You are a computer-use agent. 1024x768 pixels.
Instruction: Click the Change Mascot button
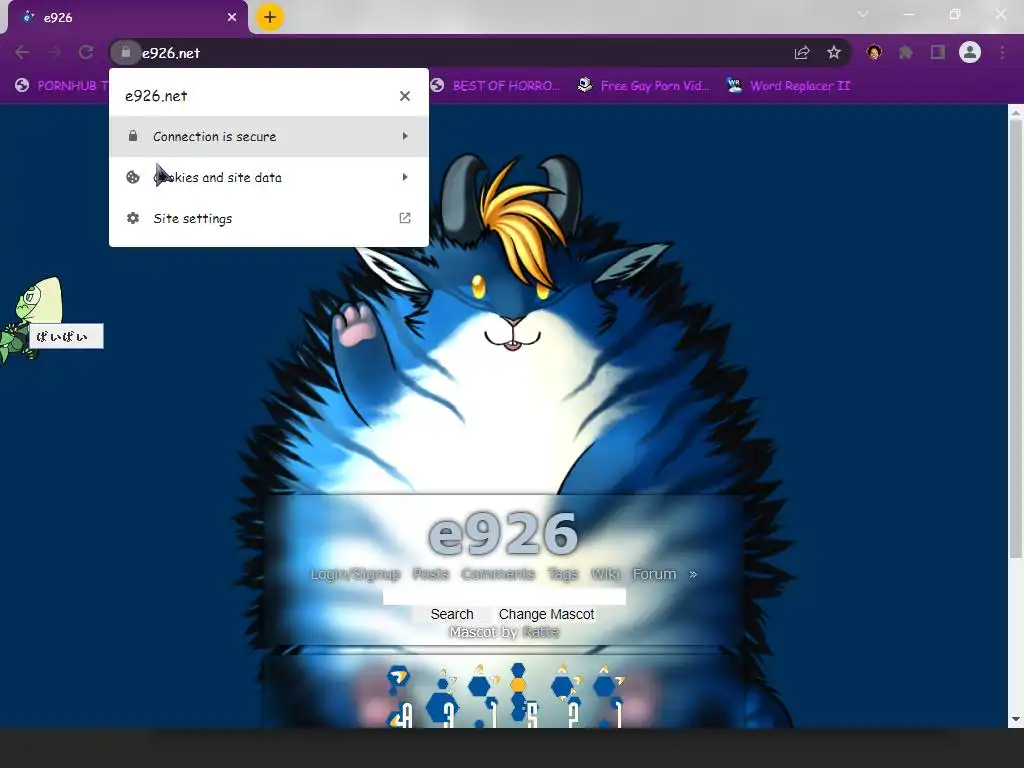tap(547, 614)
